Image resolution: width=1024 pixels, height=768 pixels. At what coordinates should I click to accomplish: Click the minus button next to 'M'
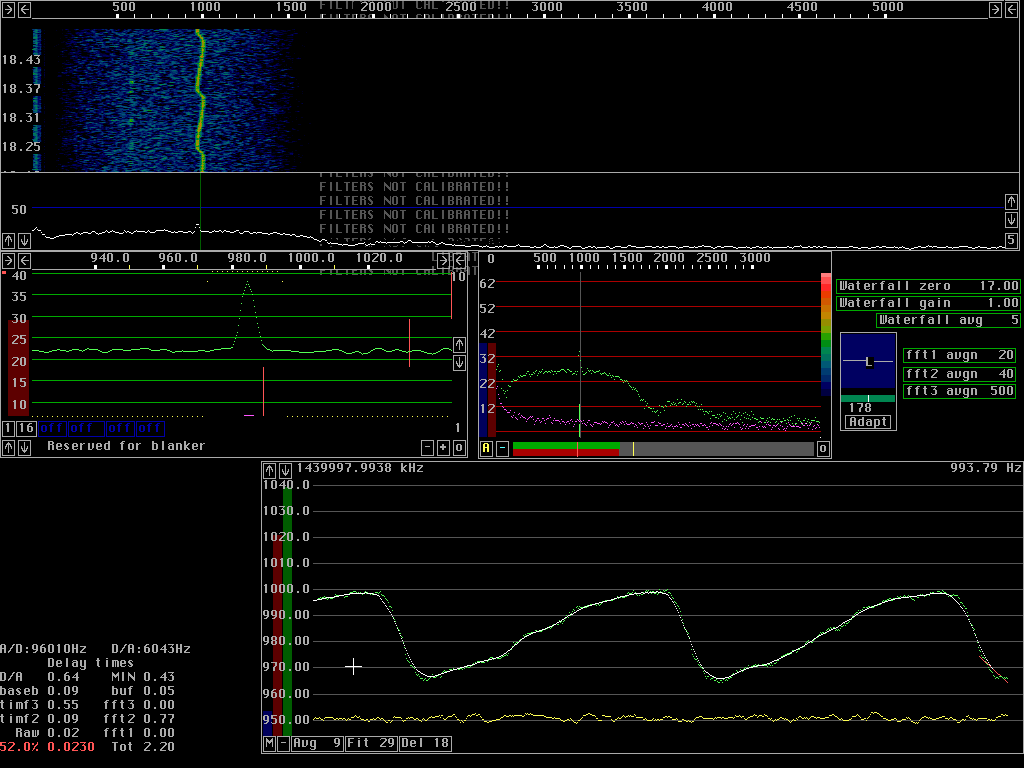click(x=283, y=743)
